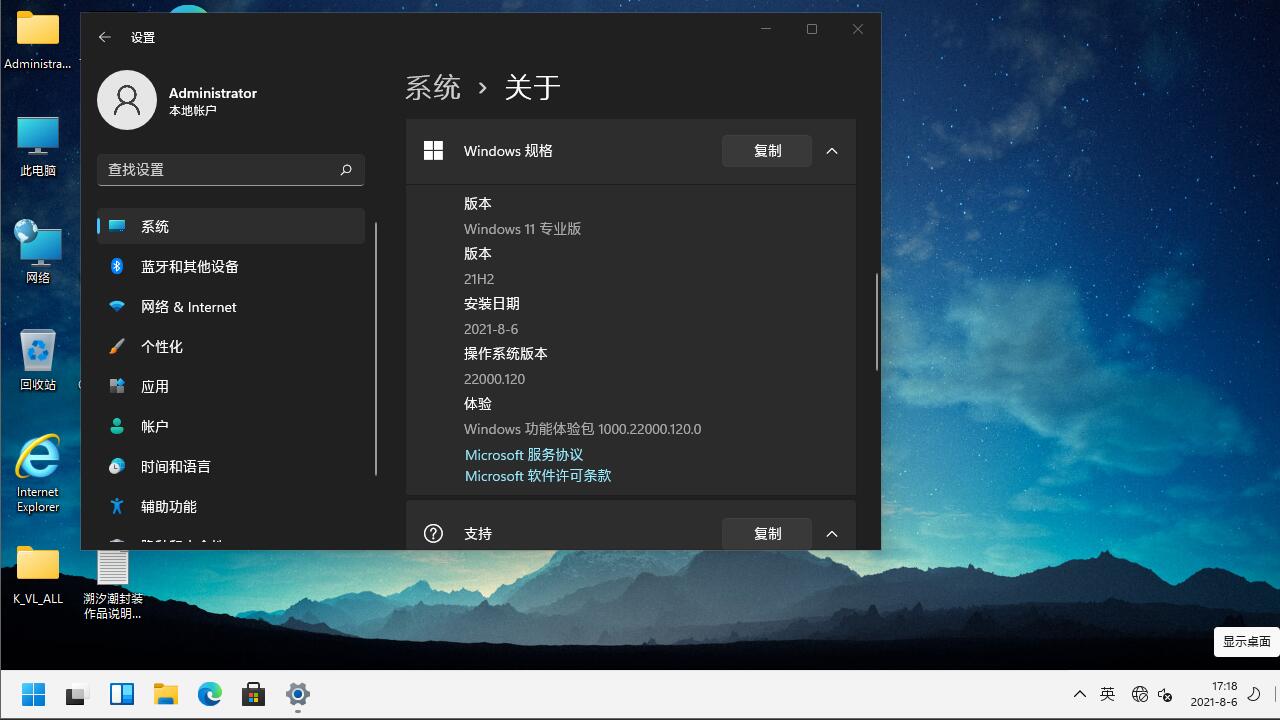Image resolution: width=1280 pixels, height=720 pixels.
Task: Focus the 查找设置 search field
Action: pyautogui.click(x=231, y=170)
